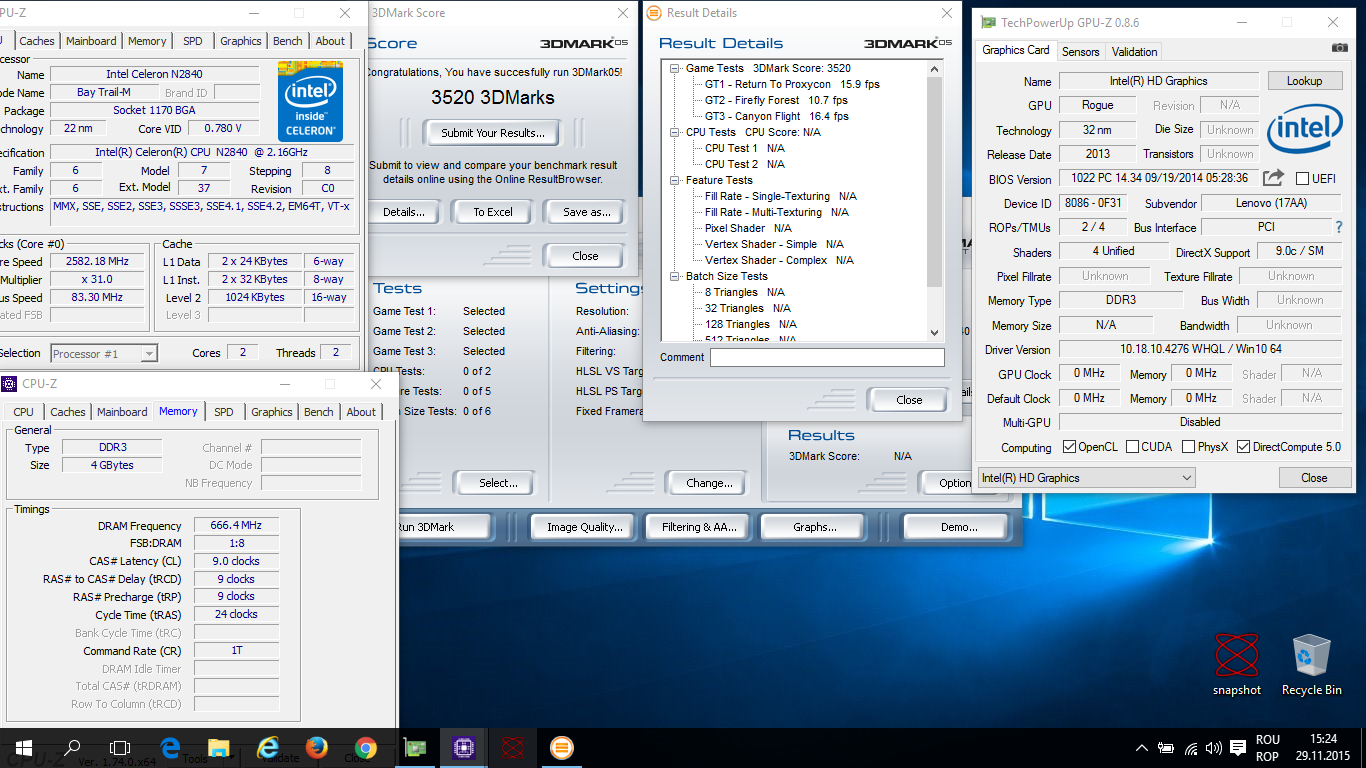
Task: Show hidden system tray icons
Action: 1142,748
